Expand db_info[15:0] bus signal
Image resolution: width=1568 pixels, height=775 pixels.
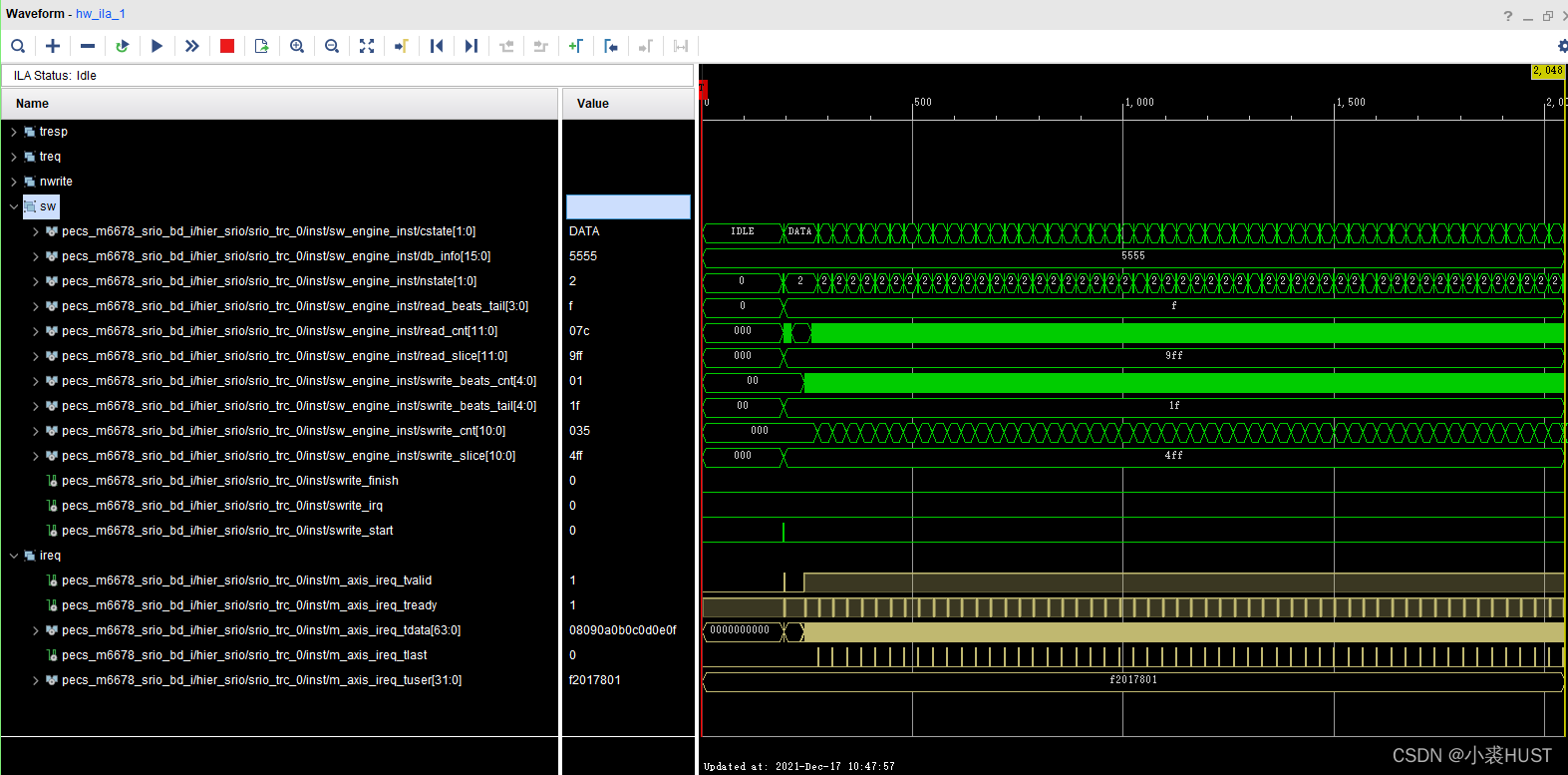[36, 256]
